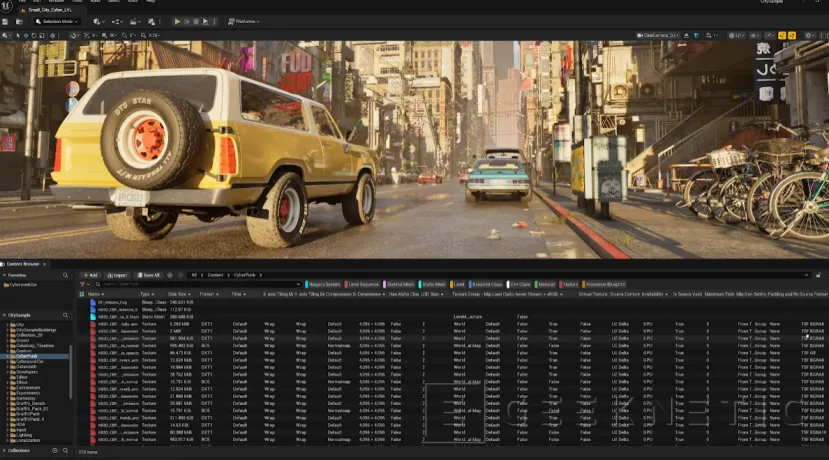Click the Add button in Content Browser

point(91,275)
